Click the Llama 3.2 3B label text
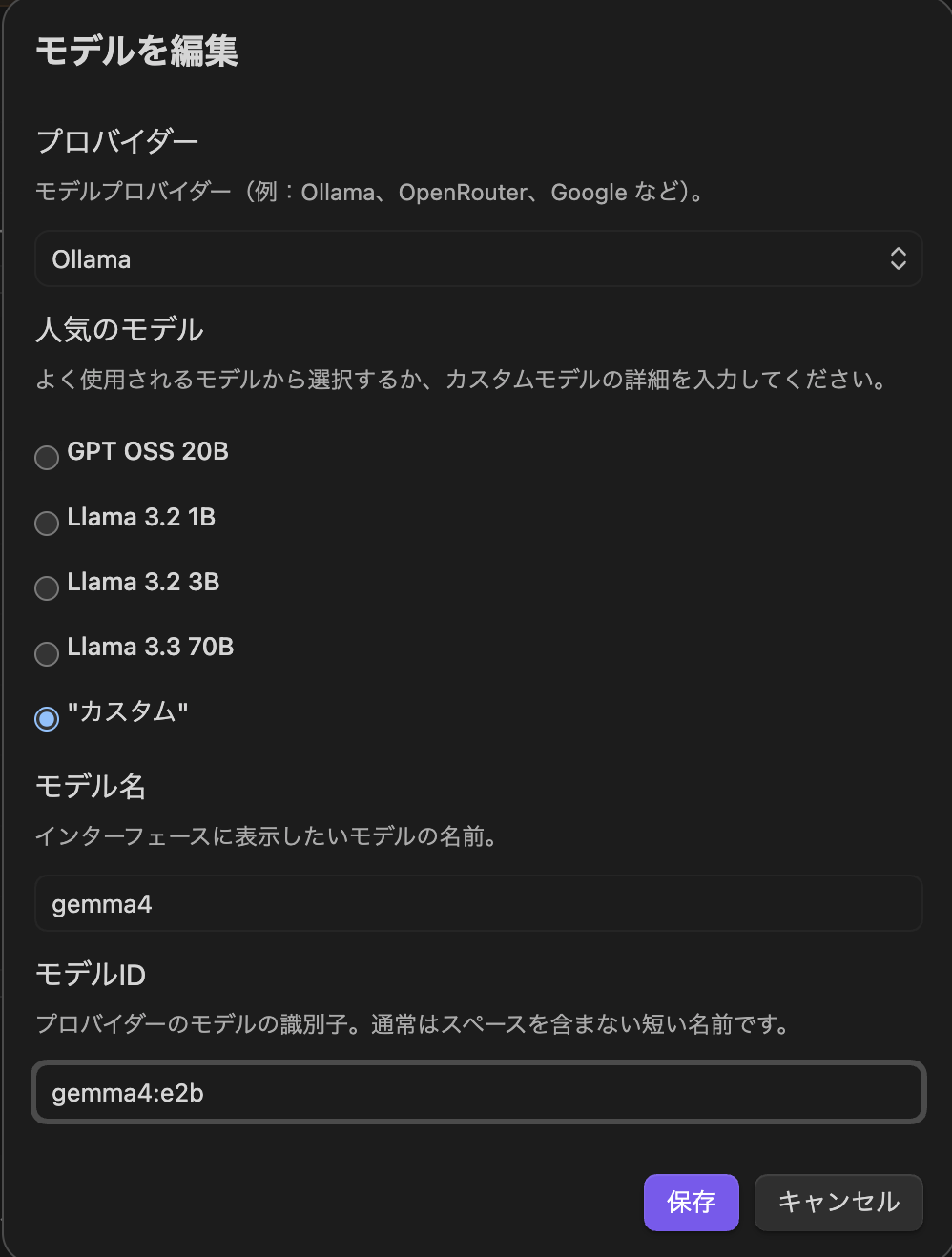 tap(143, 582)
